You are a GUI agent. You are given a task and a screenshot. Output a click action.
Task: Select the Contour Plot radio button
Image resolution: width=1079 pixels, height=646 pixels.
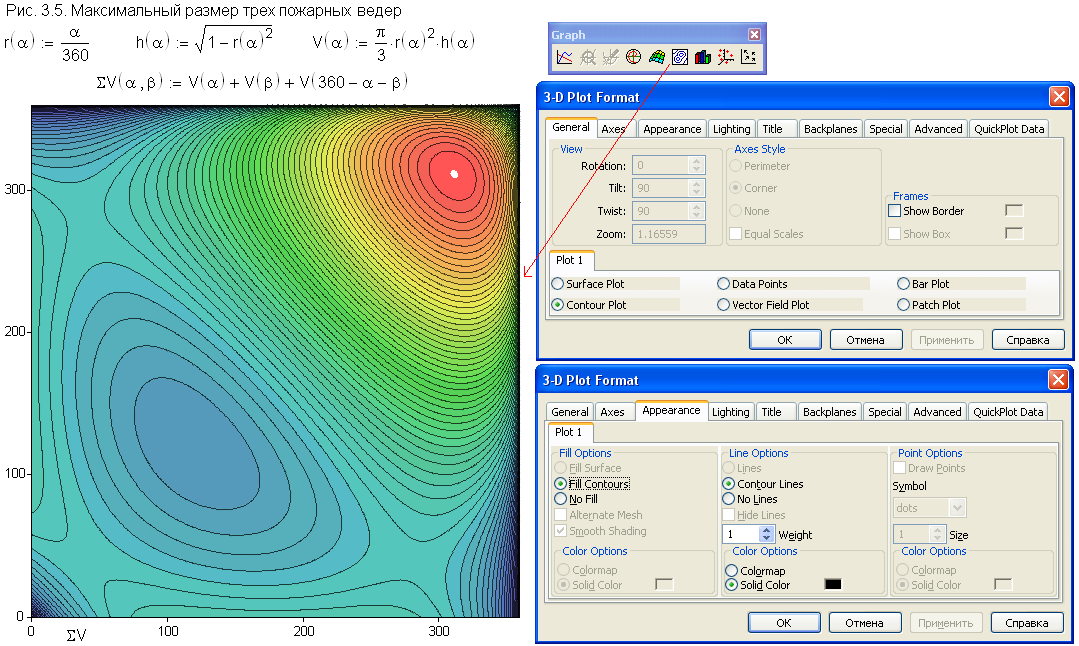point(557,305)
